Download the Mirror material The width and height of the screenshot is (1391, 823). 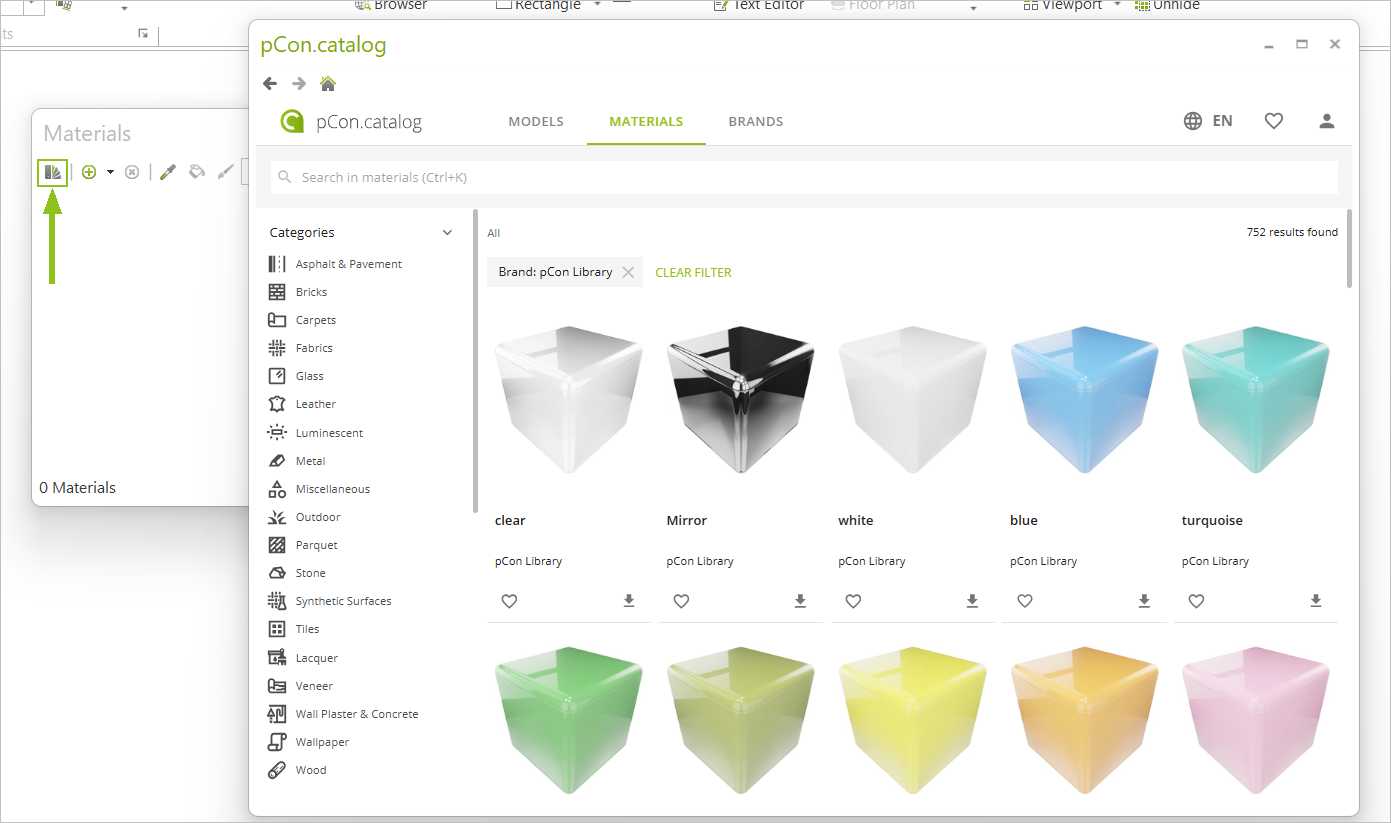801,601
